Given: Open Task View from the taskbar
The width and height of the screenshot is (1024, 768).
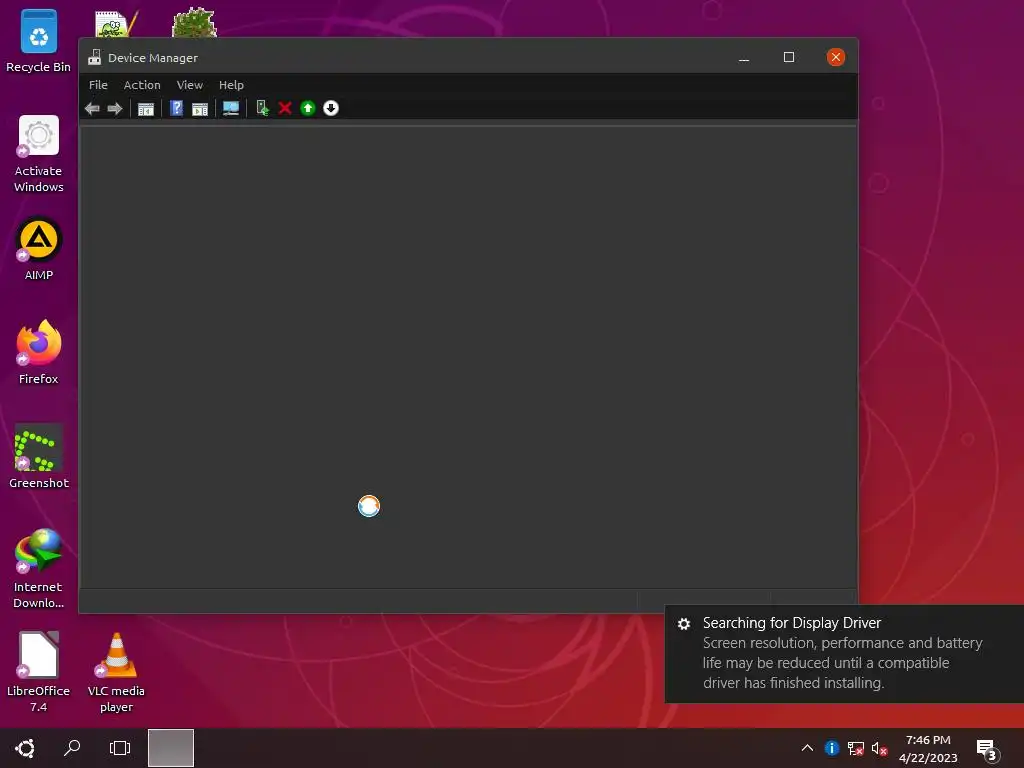Looking at the screenshot, I should click(x=120, y=748).
